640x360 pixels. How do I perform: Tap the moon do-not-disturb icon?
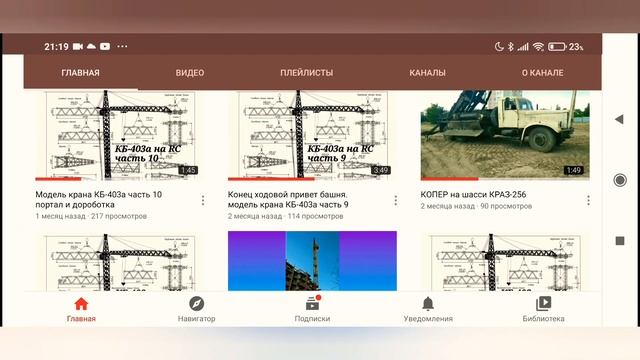[499, 47]
